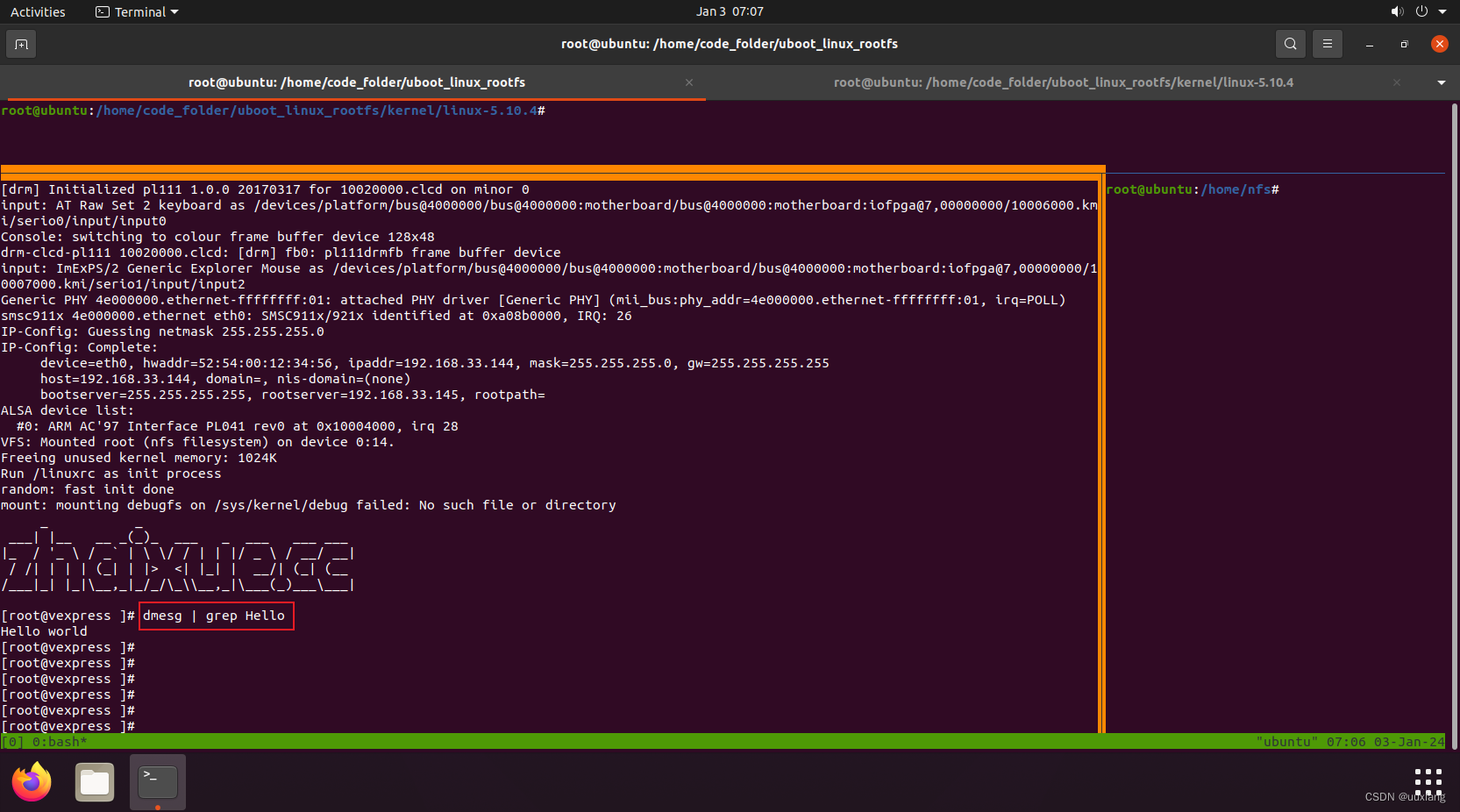Show the applications grid
The height and width of the screenshot is (812, 1460).
1428,782
